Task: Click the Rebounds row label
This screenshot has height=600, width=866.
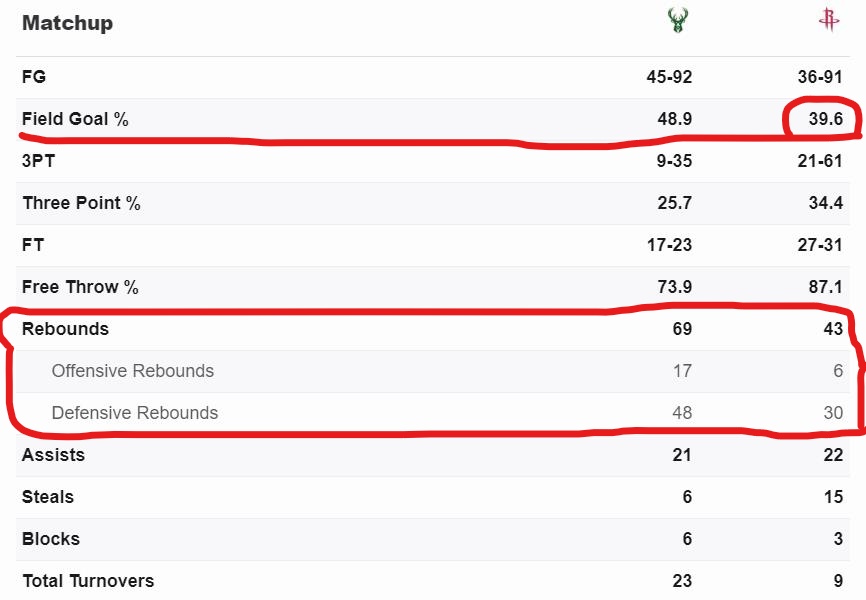Action: pos(66,329)
